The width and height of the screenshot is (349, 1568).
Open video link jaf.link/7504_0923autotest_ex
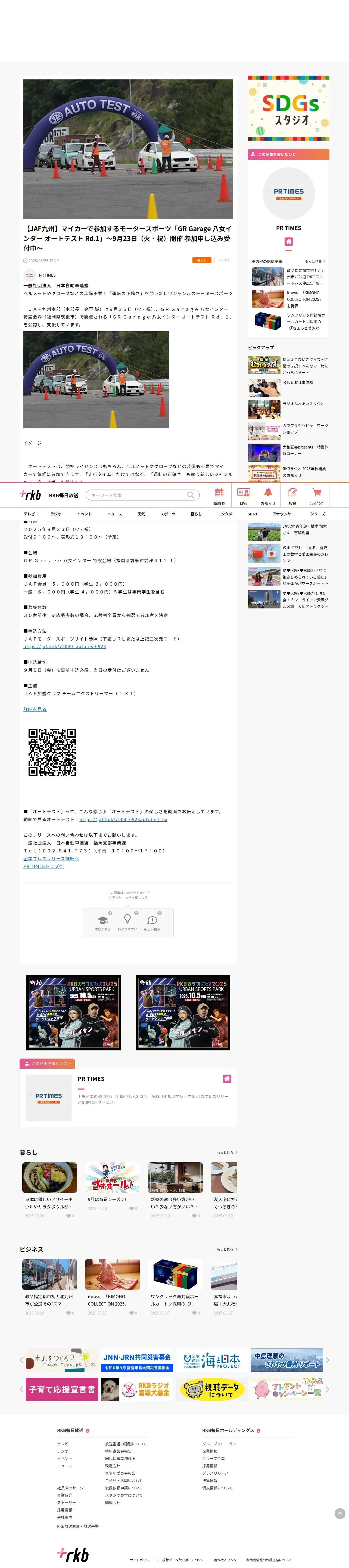pos(123,819)
